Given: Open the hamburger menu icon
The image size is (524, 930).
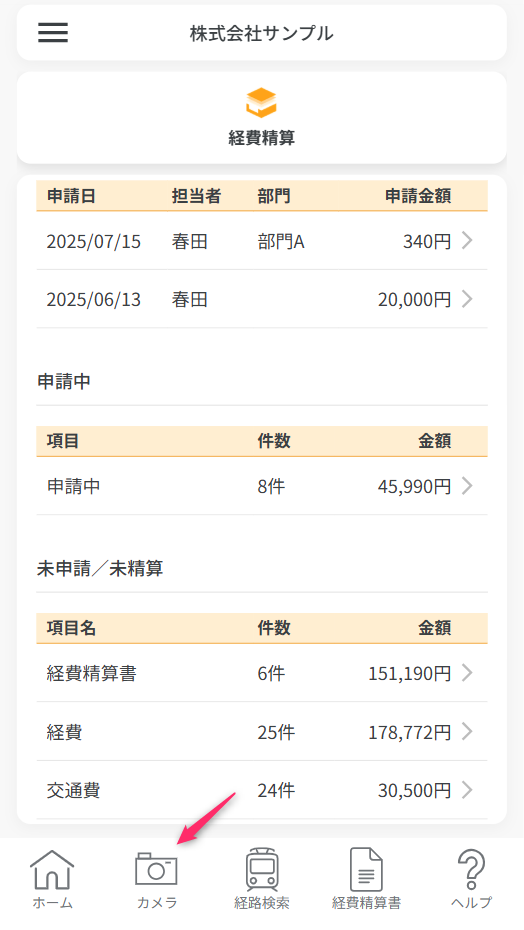Looking at the screenshot, I should pyautogui.click(x=53, y=33).
